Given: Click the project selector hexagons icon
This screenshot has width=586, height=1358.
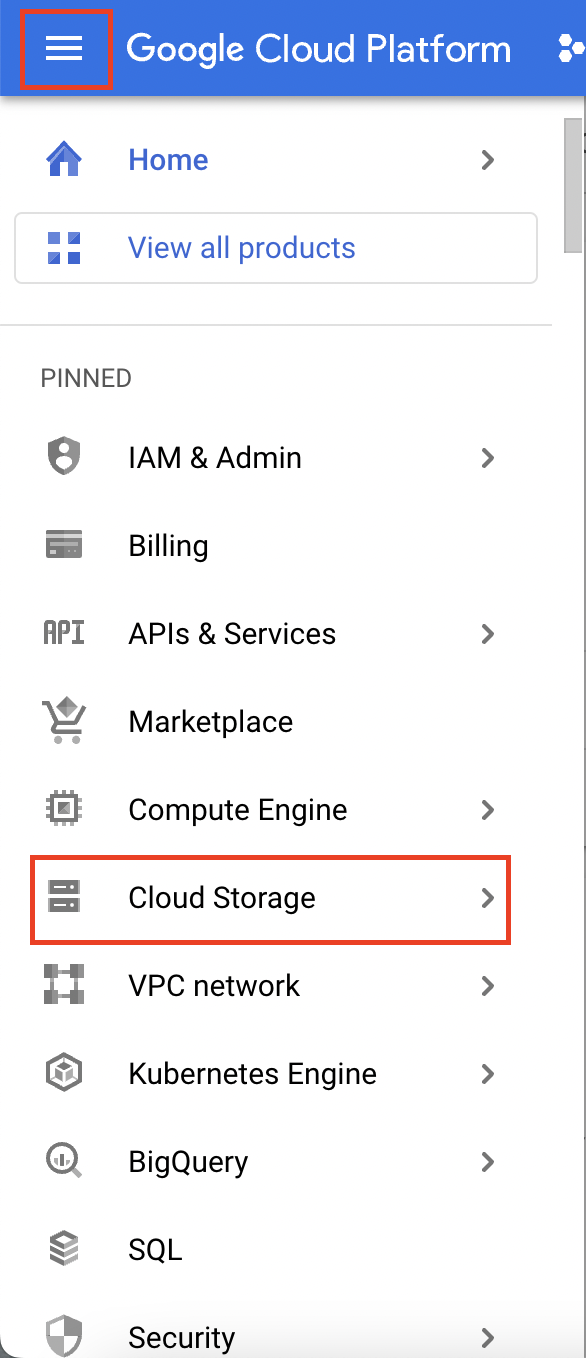Looking at the screenshot, I should point(571,48).
